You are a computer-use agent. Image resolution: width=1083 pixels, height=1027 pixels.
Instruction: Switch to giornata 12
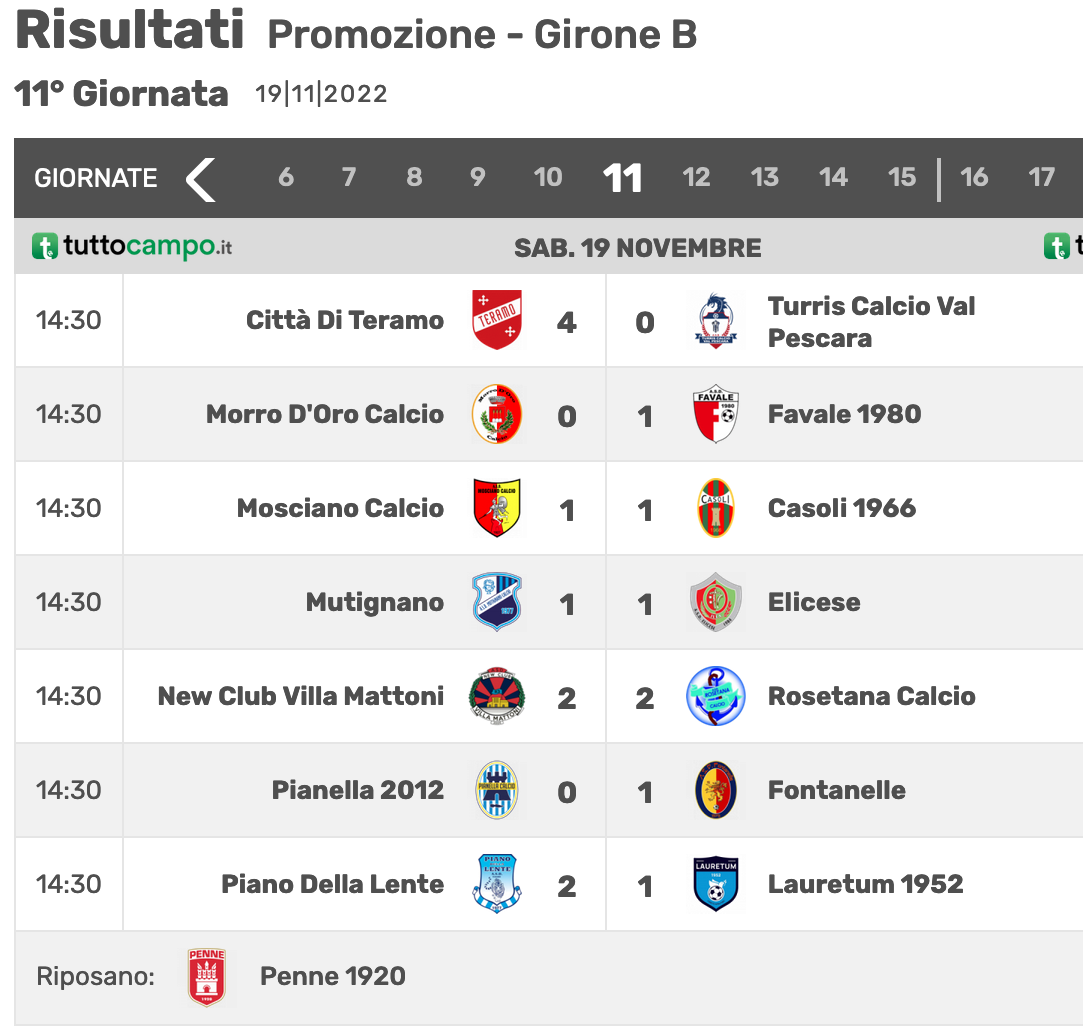696,177
